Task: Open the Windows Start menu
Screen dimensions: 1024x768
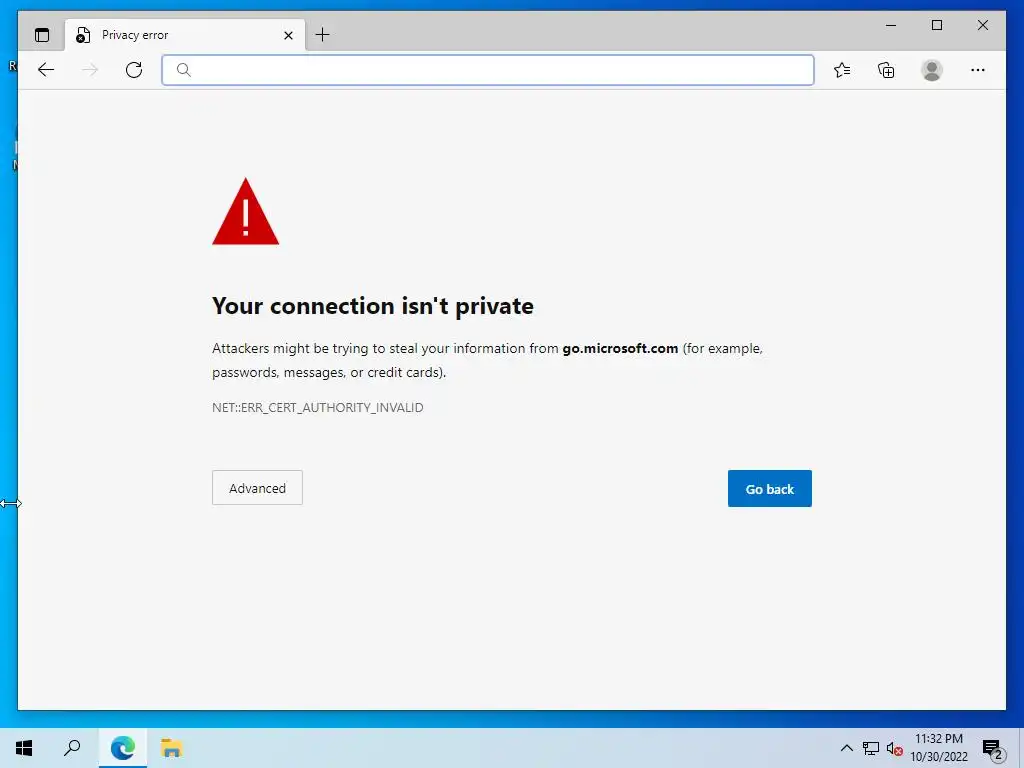Action: coord(24,748)
